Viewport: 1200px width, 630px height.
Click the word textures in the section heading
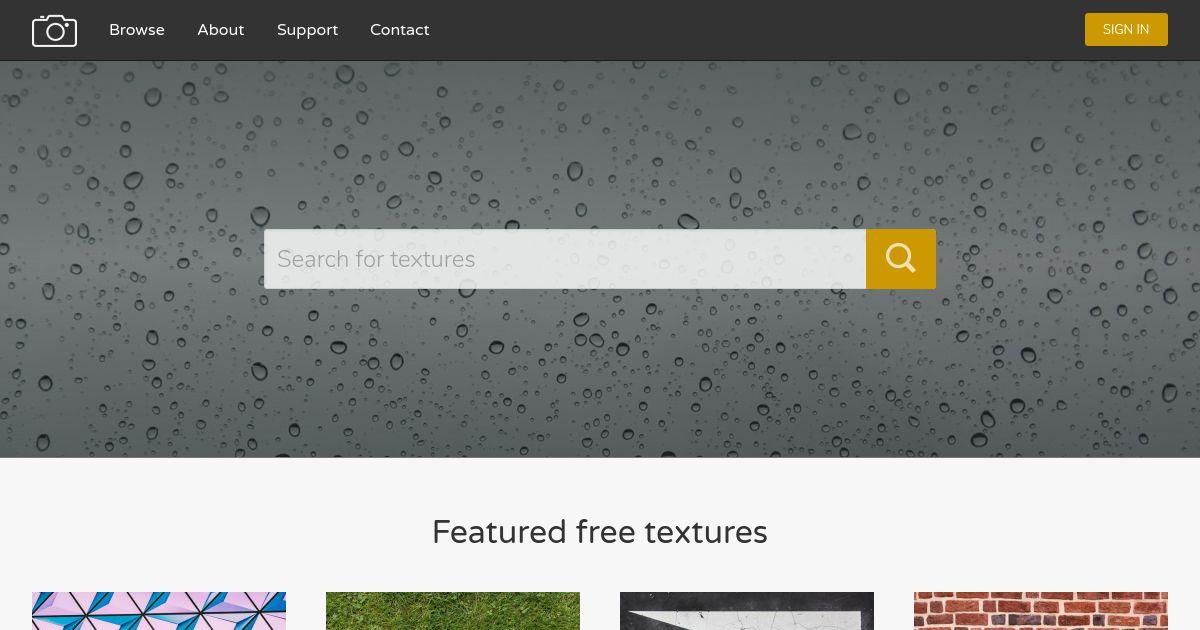point(706,532)
